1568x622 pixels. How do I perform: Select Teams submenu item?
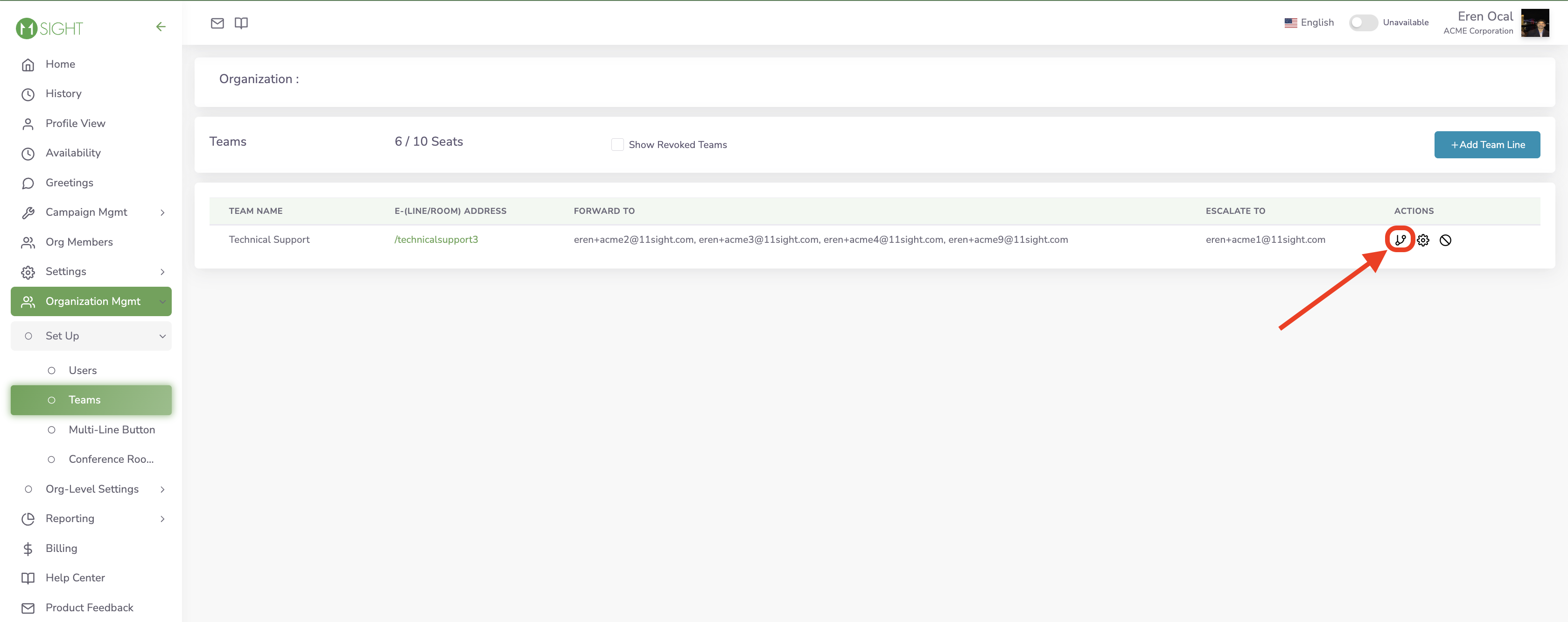[x=91, y=400]
